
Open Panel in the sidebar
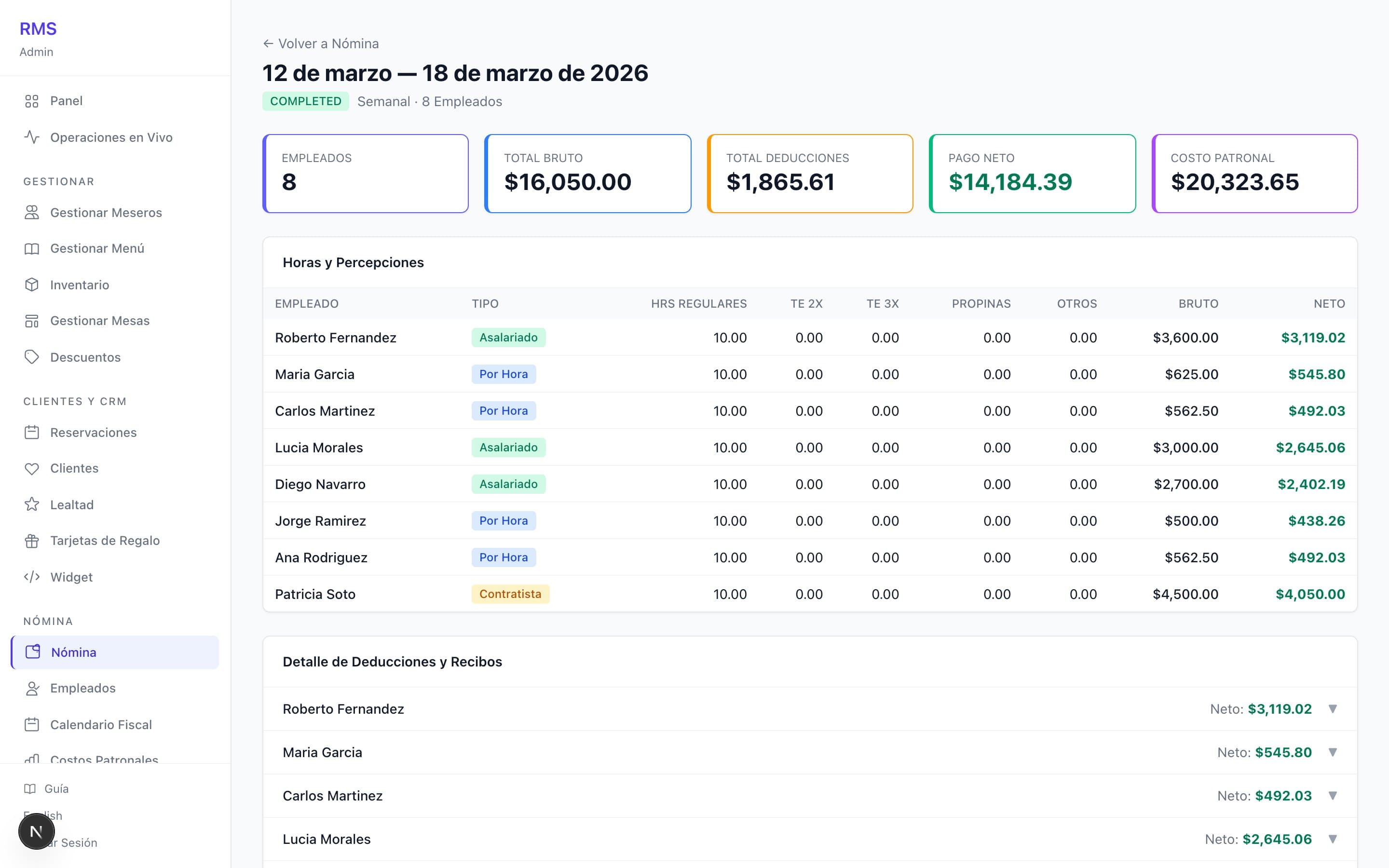[115, 101]
